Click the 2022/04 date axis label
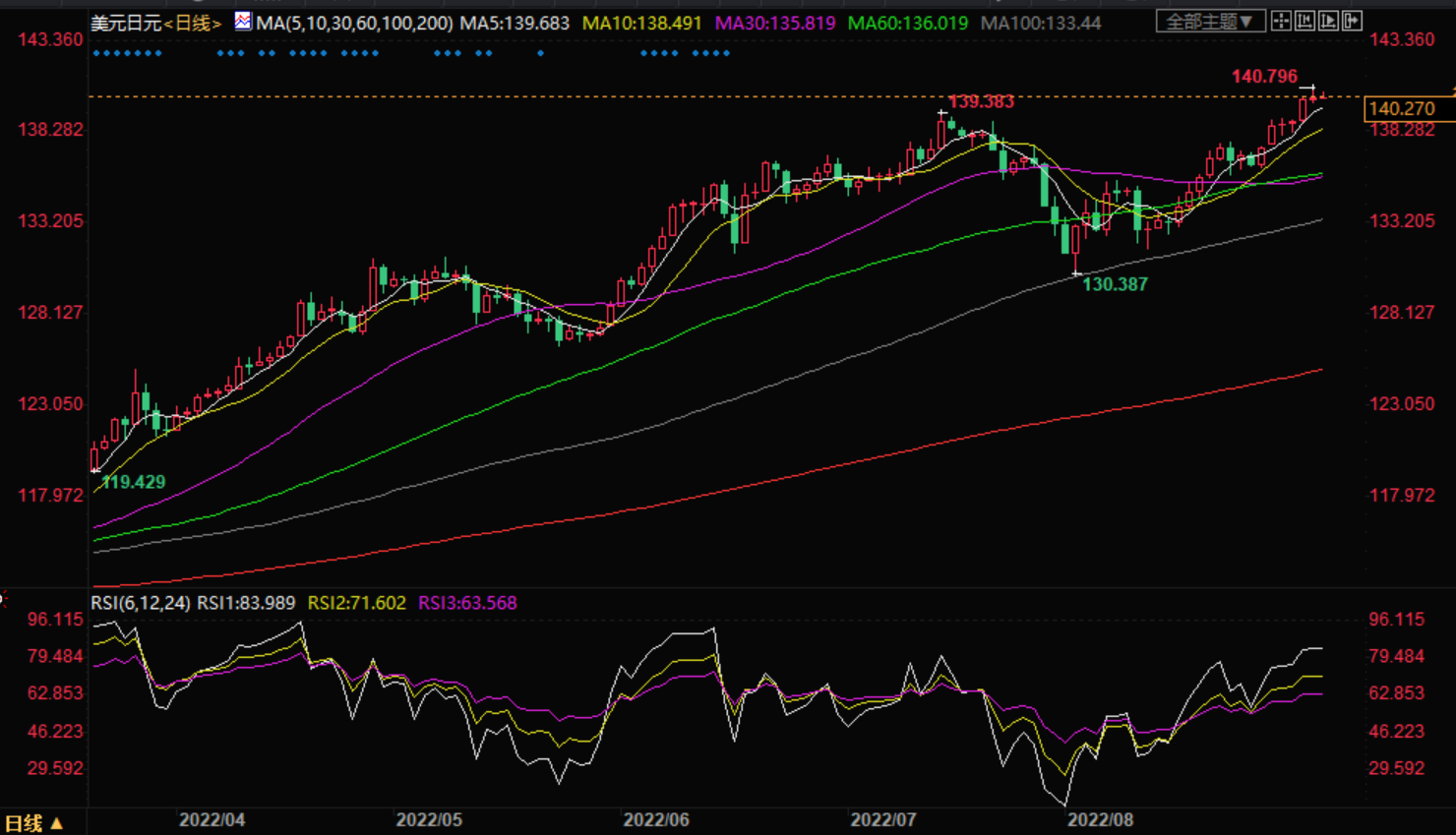Screen dimensions: 1456x835 tap(212, 820)
